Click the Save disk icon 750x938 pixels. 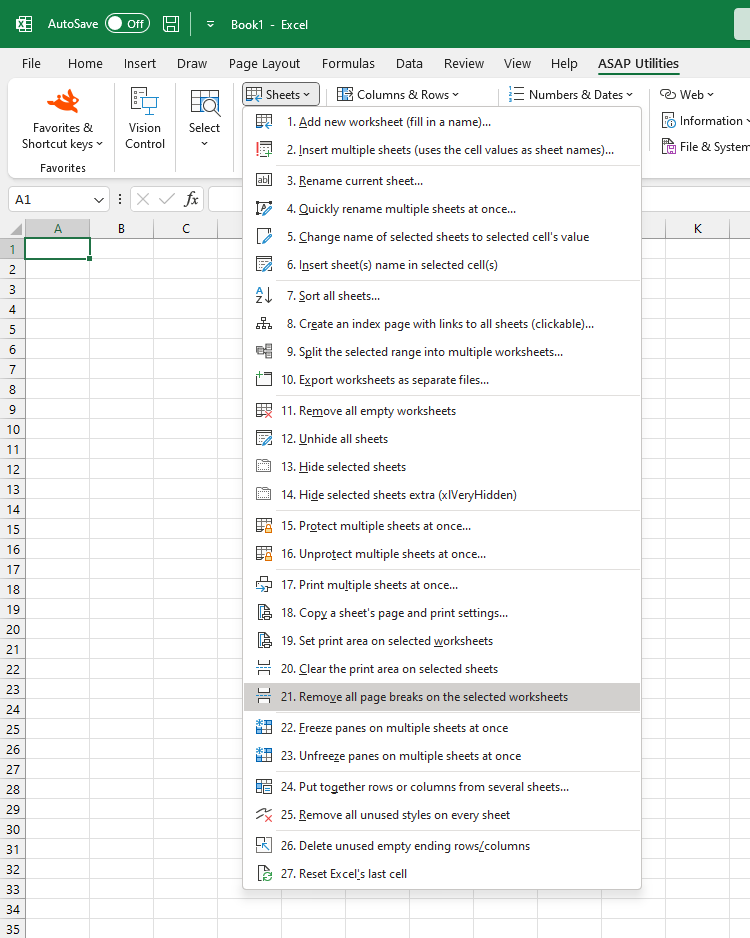(171, 24)
